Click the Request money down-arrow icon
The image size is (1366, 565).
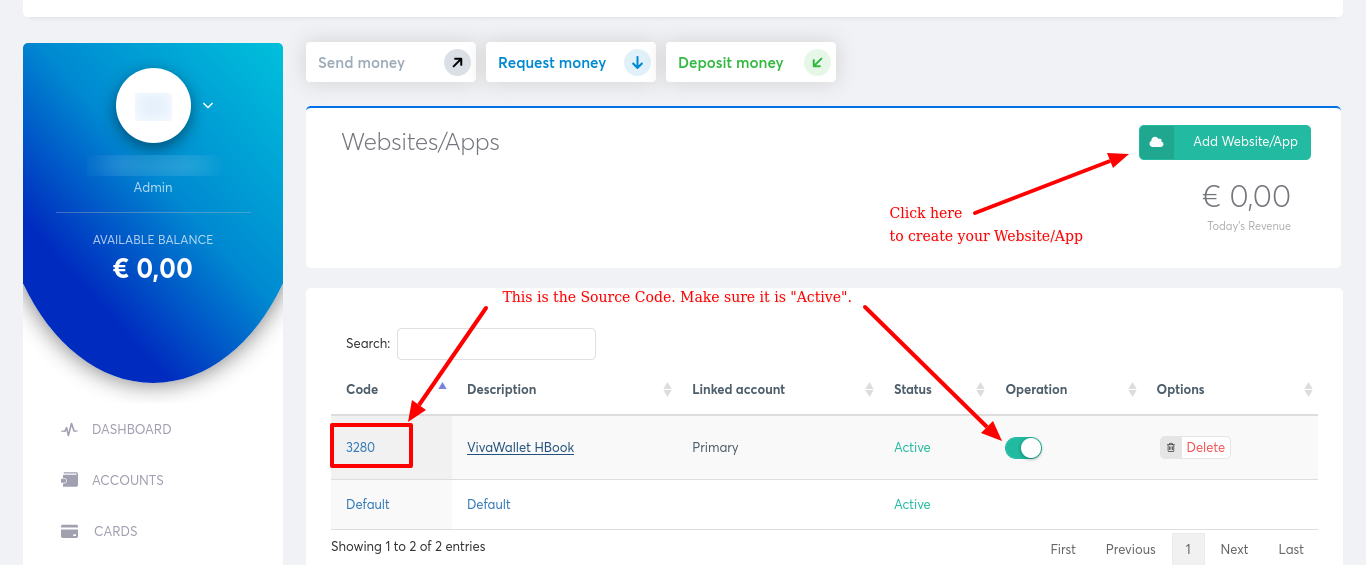pos(637,63)
